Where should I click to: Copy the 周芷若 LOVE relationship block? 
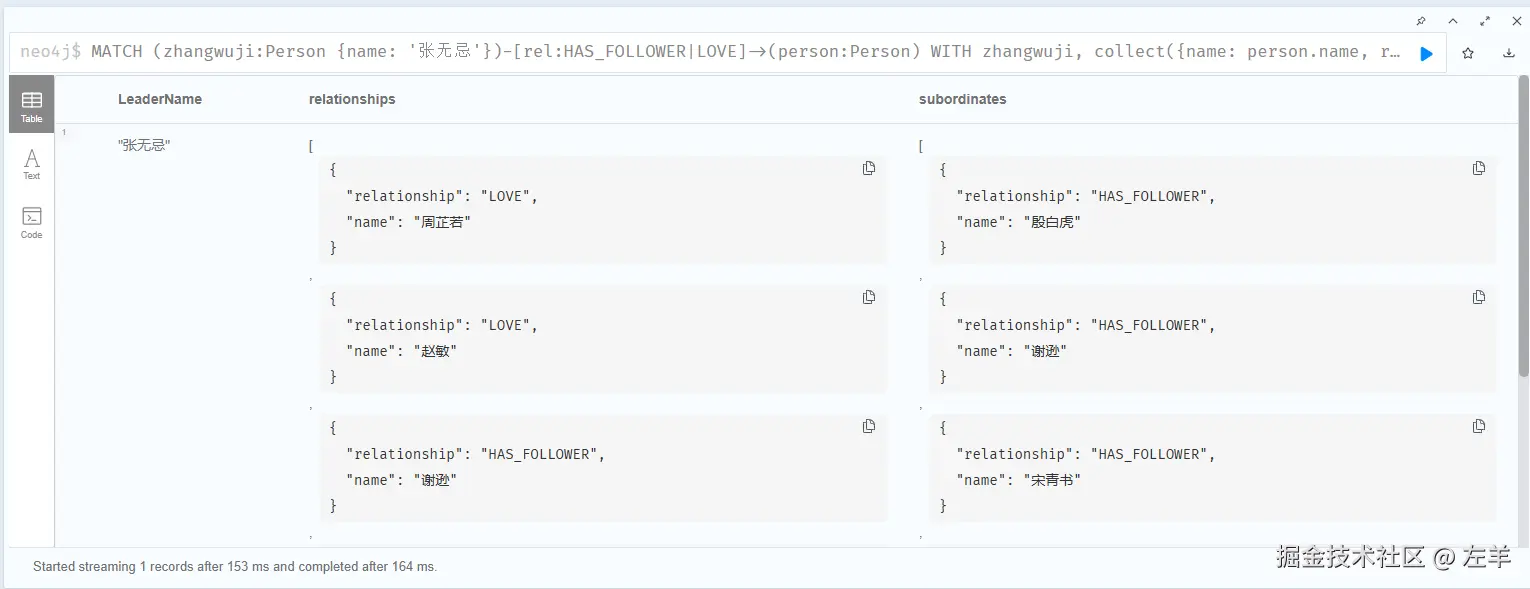869,168
